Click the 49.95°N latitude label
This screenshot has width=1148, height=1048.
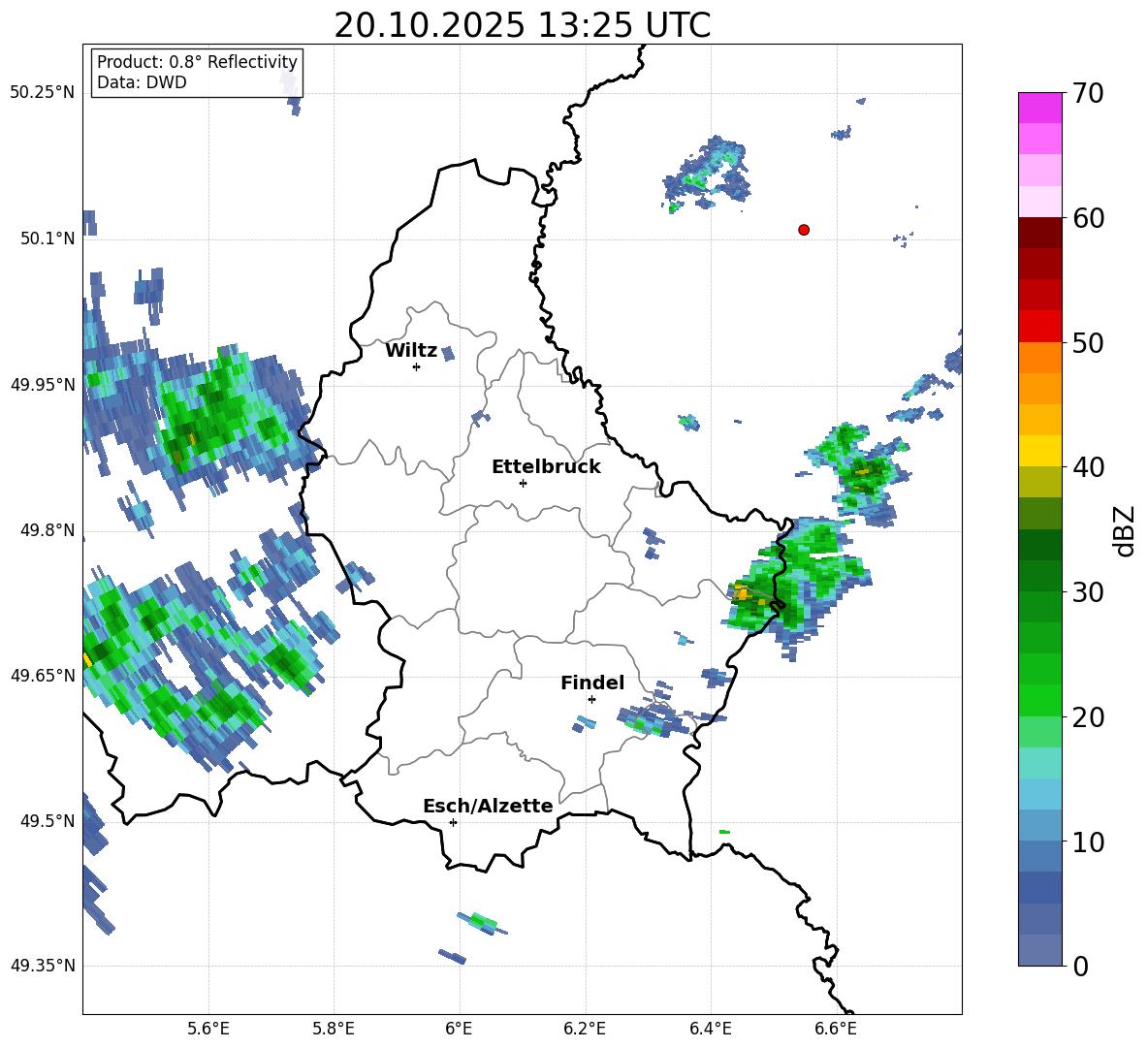(x=43, y=385)
